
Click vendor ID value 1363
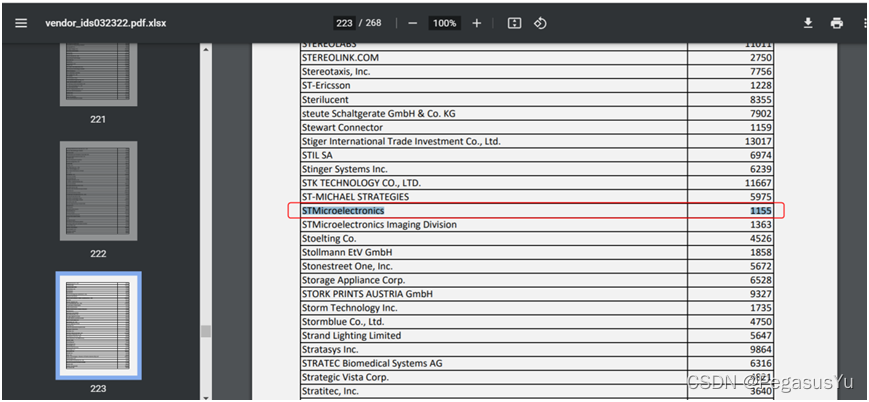click(x=761, y=225)
